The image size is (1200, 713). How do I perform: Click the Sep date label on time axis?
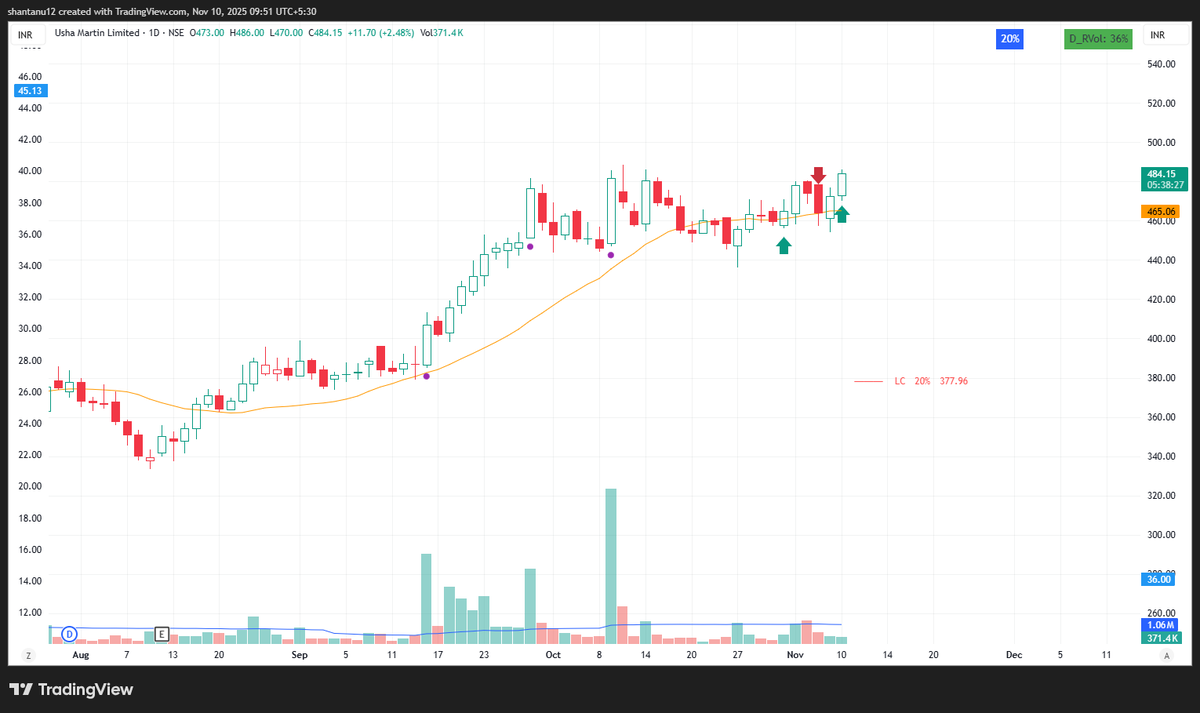pyautogui.click(x=301, y=655)
